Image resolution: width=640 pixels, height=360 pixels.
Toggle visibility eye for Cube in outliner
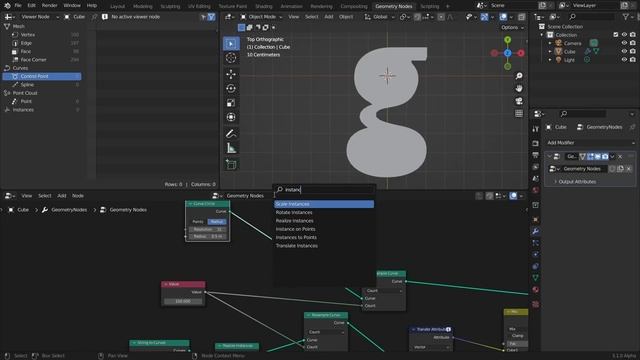[624, 51]
